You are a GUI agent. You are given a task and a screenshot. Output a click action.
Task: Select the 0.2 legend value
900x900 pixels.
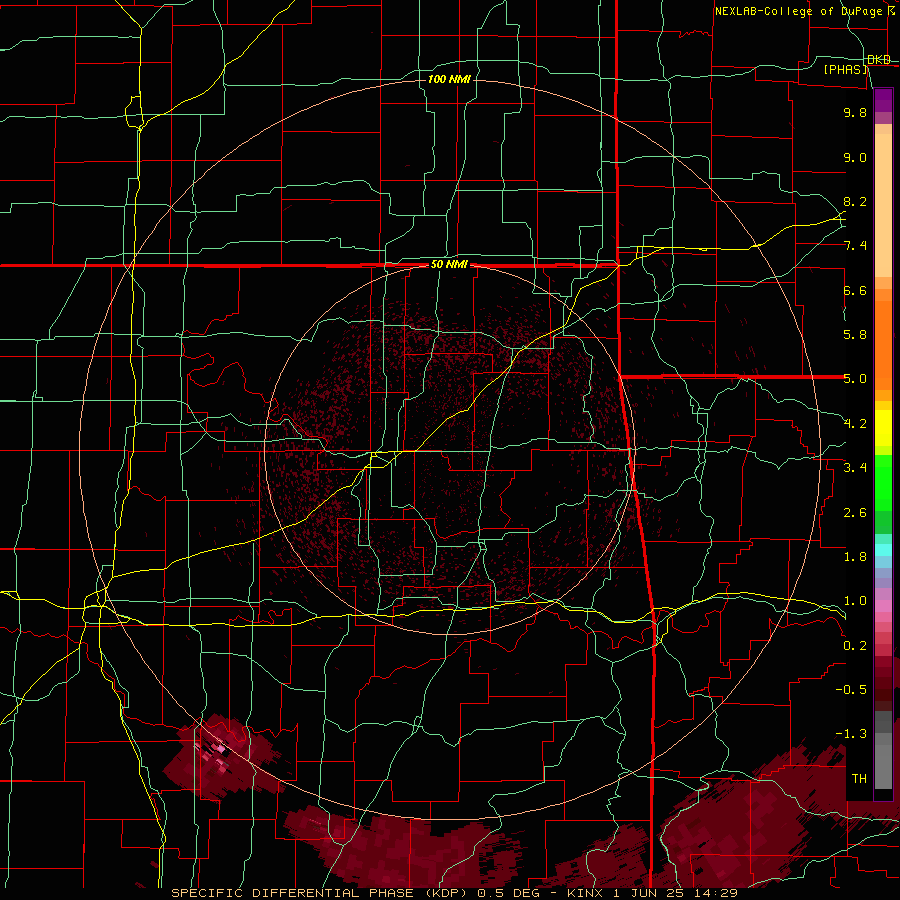855,646
